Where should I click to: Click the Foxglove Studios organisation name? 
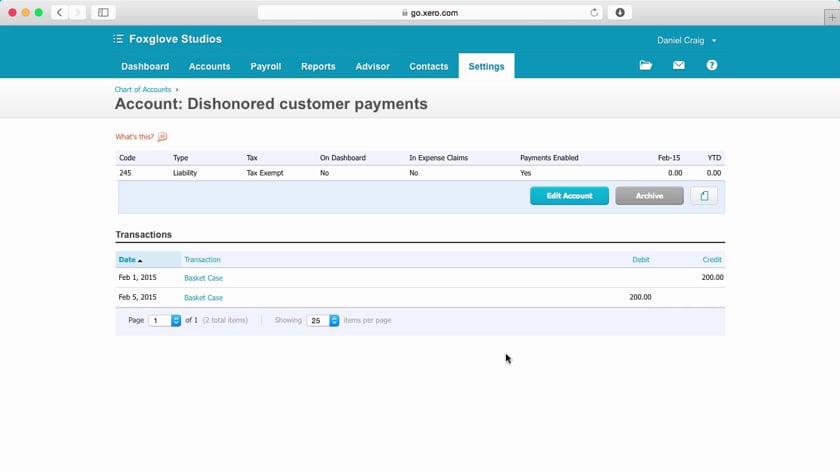point(175,39)
